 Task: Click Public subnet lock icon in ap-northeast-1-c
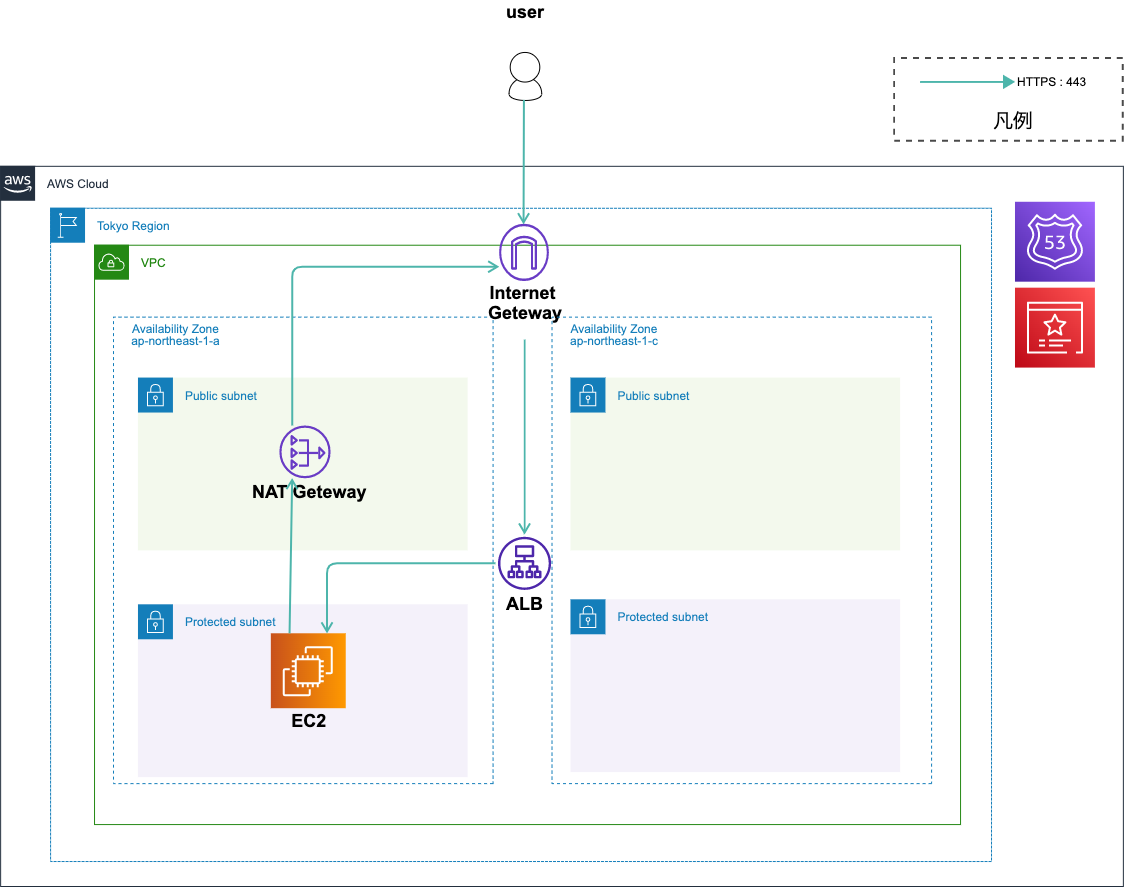click(588, 395)
